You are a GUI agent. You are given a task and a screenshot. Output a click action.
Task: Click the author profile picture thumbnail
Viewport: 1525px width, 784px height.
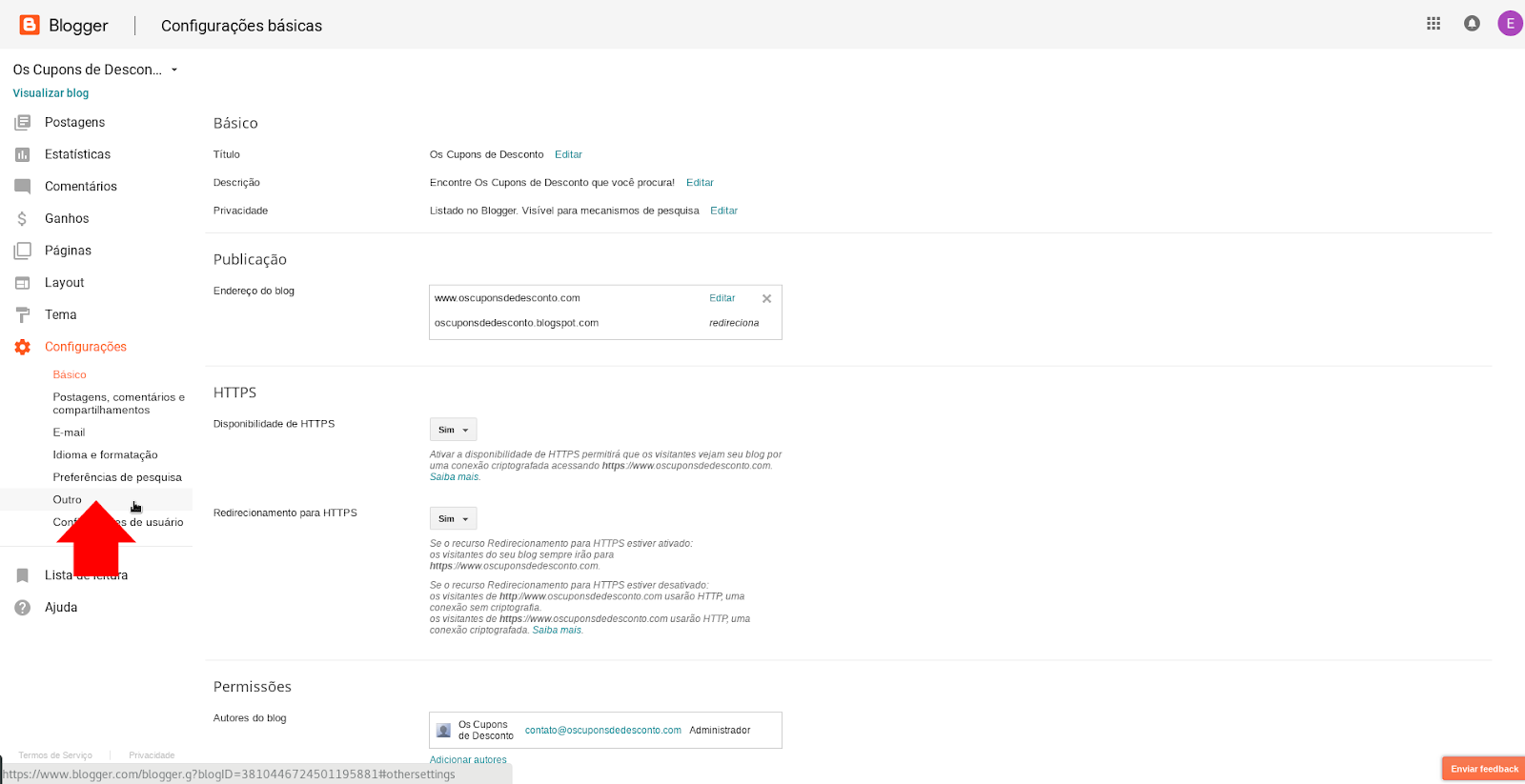coord(443,731)
